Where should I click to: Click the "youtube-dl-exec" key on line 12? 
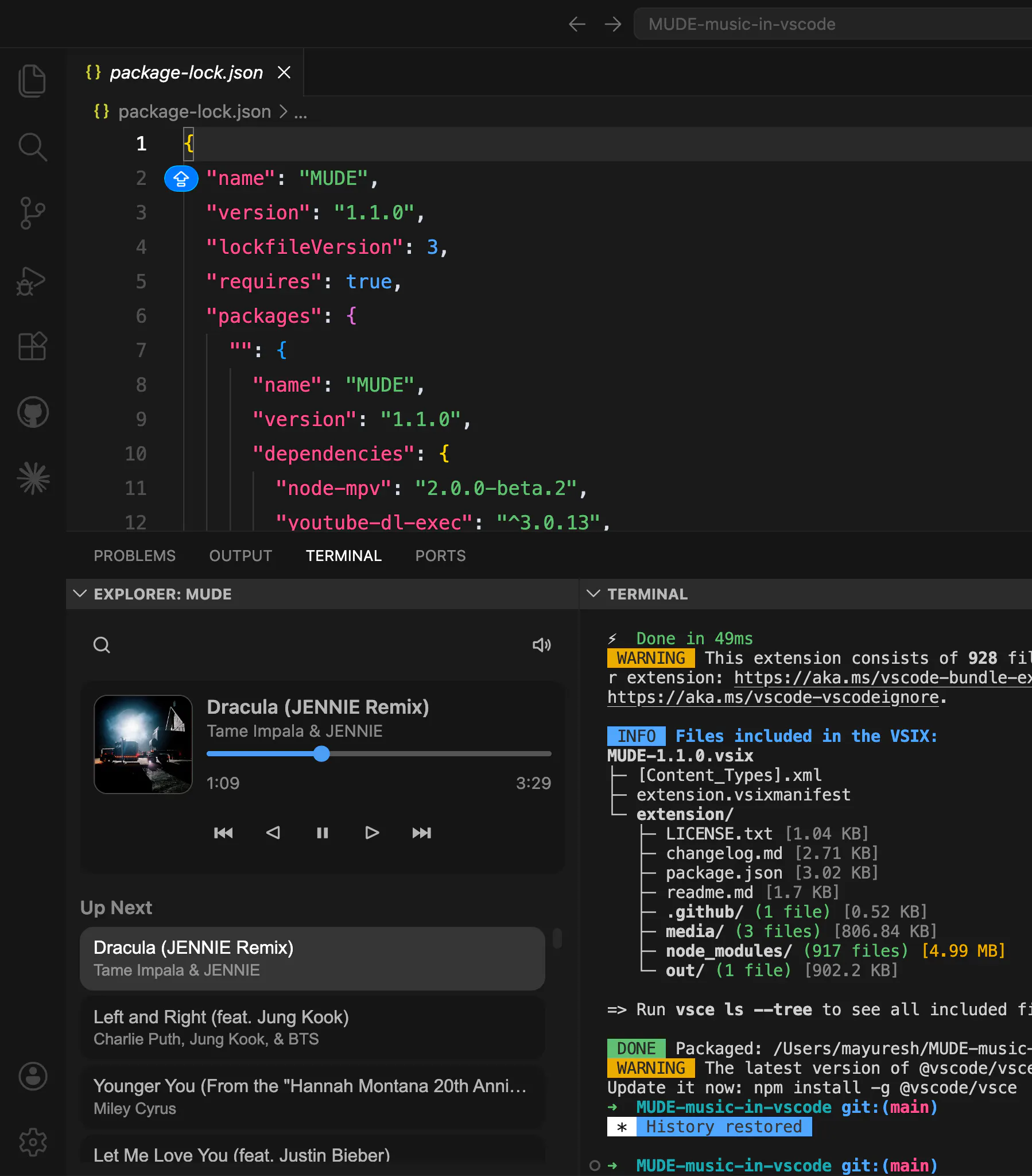pyautogui.click(x=374, y=523)
